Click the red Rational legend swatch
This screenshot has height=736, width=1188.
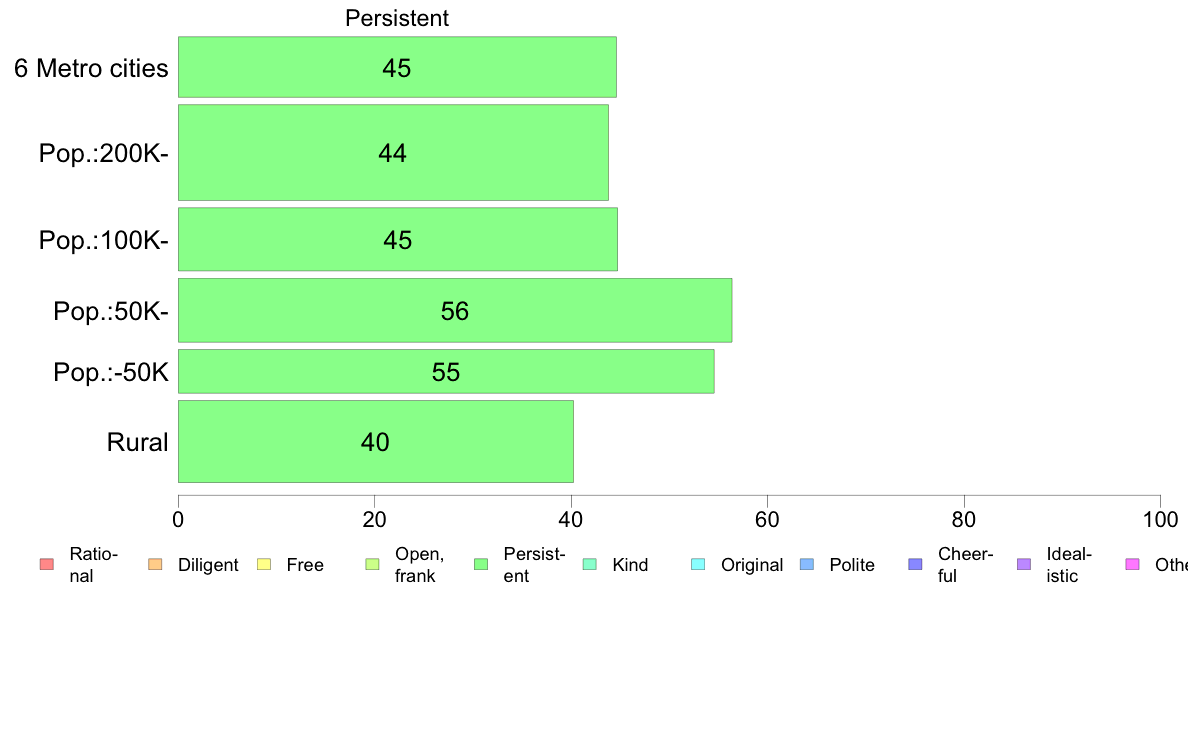click(x=47, y=565)
